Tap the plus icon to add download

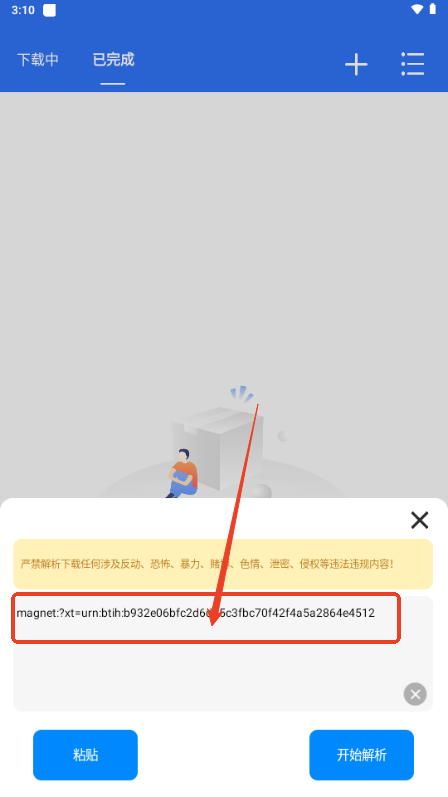[x=356, y=65]
